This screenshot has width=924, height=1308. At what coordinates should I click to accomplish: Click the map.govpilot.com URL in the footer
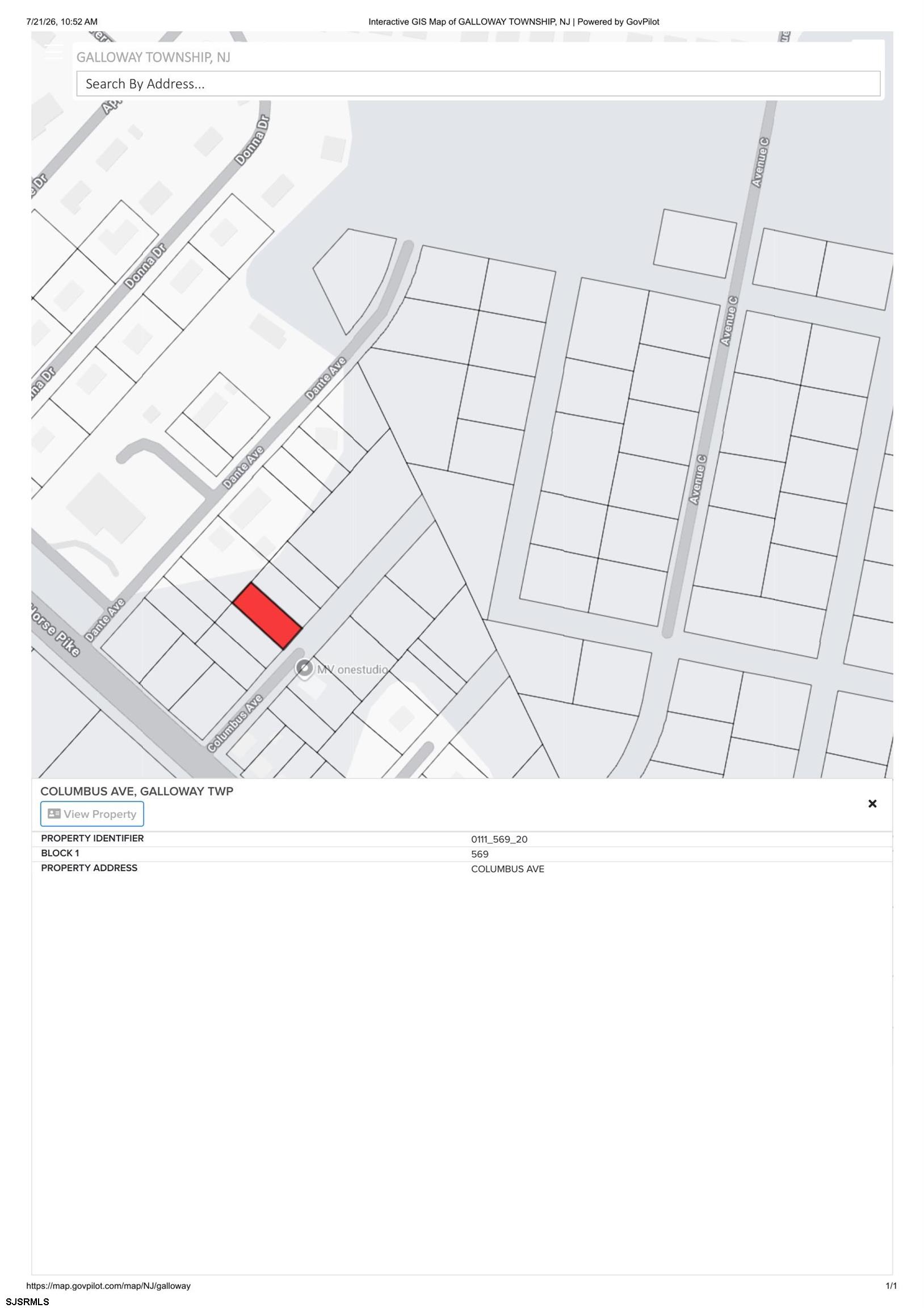pyautogui.click(x=108, y=1286)
